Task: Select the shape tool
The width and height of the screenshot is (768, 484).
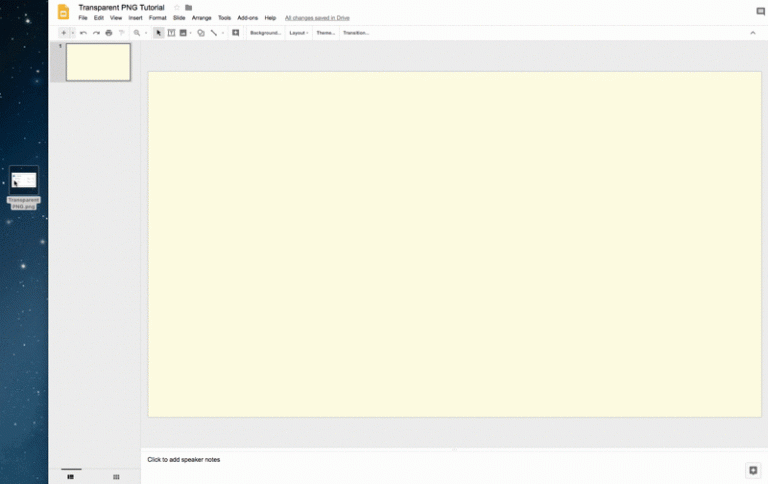Action: [x=201, y=33]
